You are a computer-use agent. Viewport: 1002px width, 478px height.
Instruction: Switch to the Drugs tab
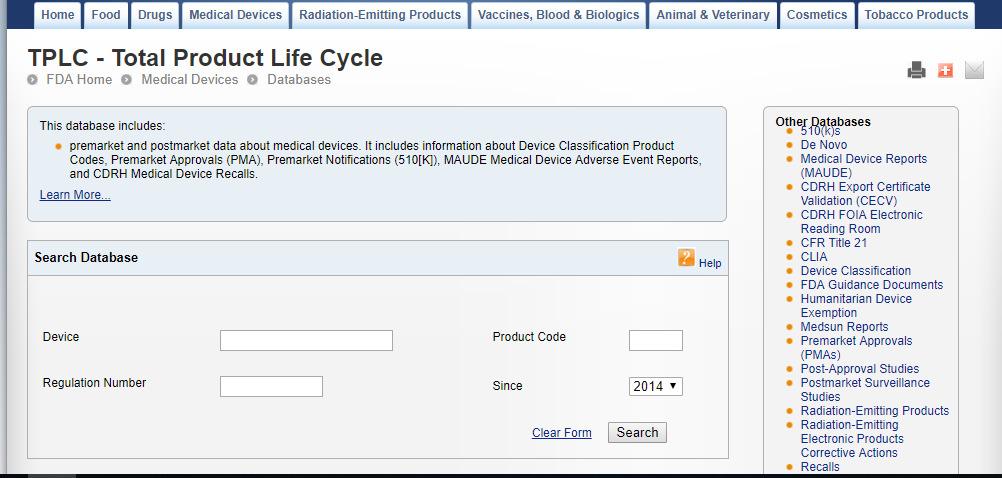155,15
